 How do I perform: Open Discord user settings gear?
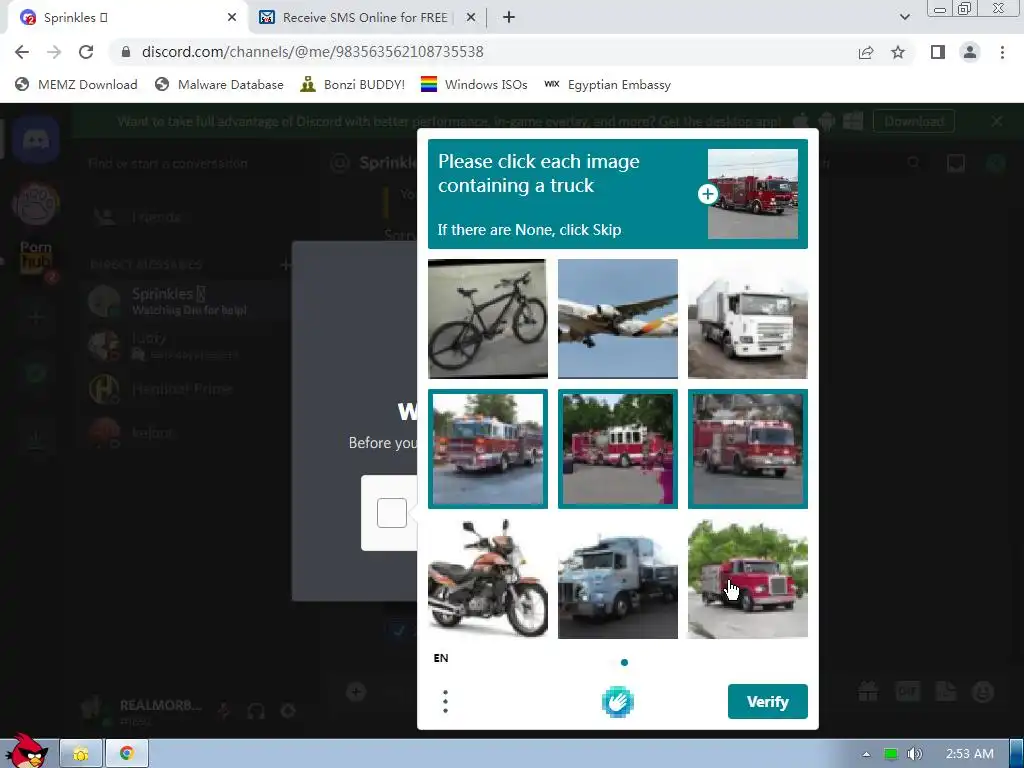pyautogui.click(x=287, y=711)
